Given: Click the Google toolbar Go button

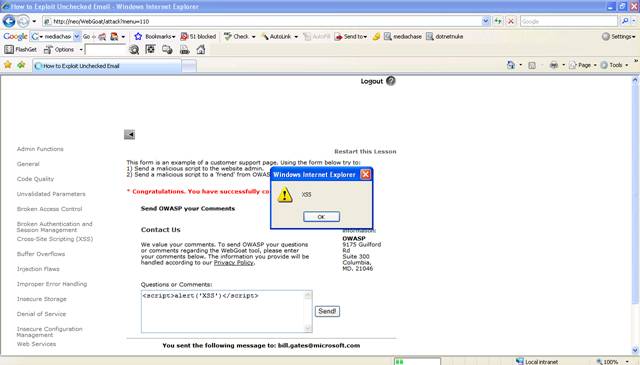Looking at the screenshot, I should tap(87, 36).
